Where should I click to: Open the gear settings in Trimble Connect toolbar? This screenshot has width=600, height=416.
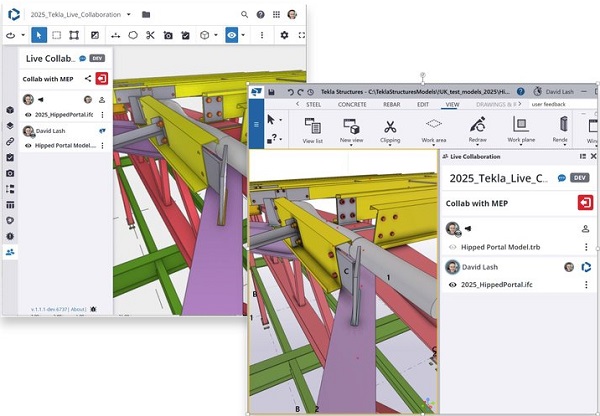point(284,35)
